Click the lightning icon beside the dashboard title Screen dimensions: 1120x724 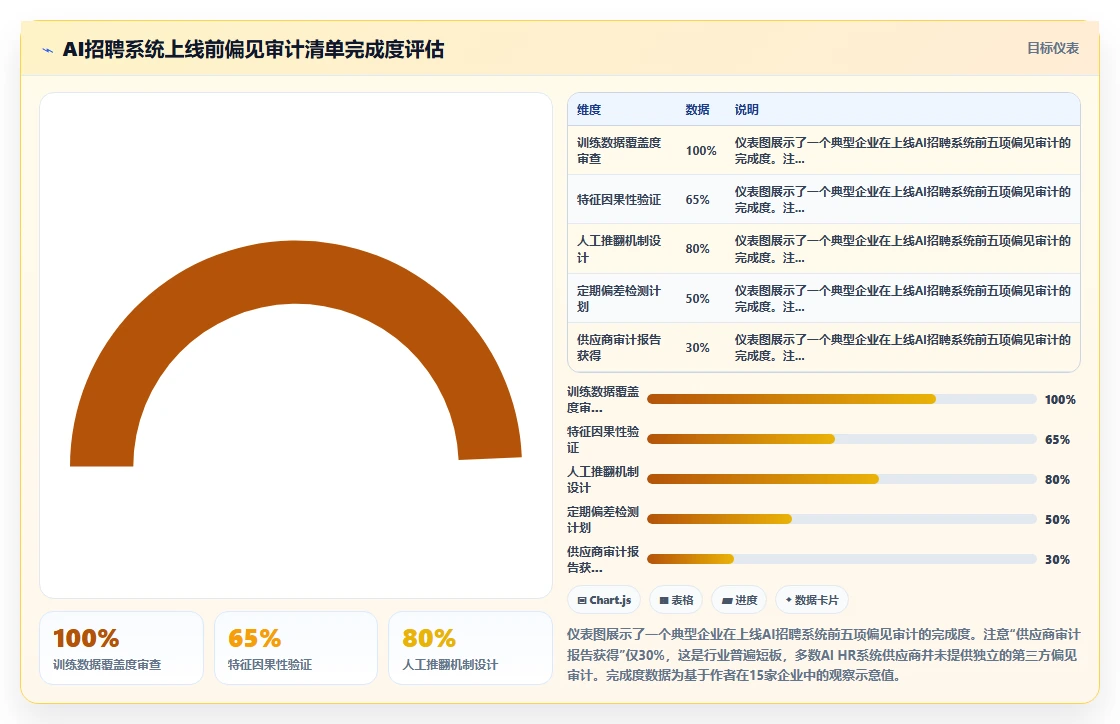tap(48, 50)
